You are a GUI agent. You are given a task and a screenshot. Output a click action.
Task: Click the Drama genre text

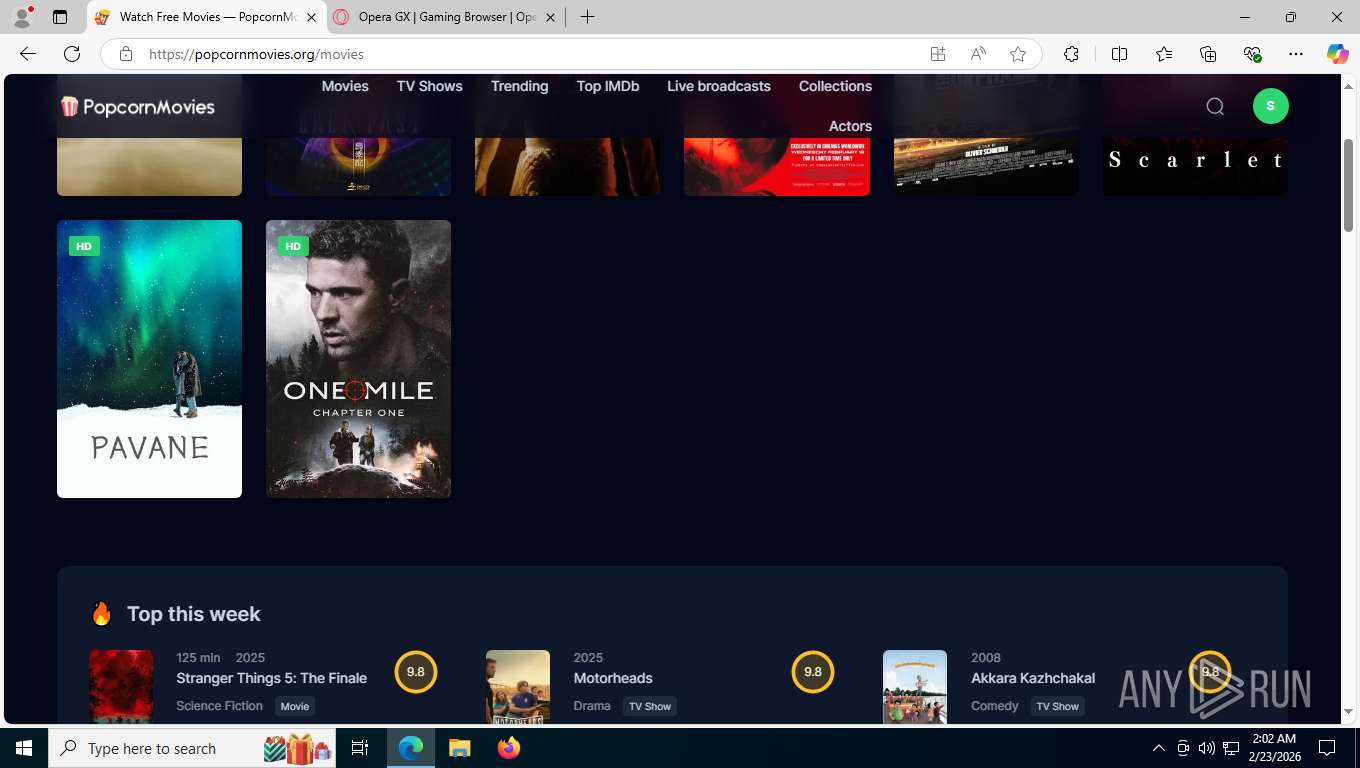[x=592, y=706]
